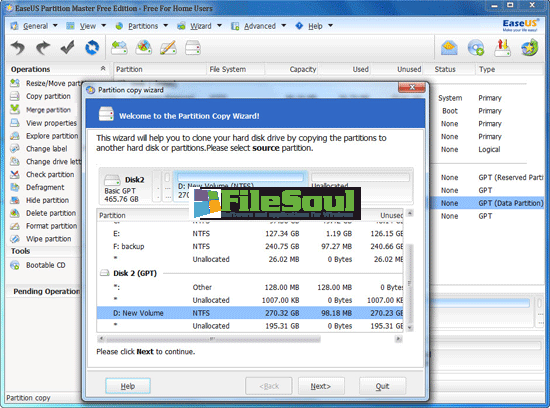This screenshot has width=550, height=408.
Task: Click the Resize/Move partition toolbar icon
Action: click(x=119, y=47)
